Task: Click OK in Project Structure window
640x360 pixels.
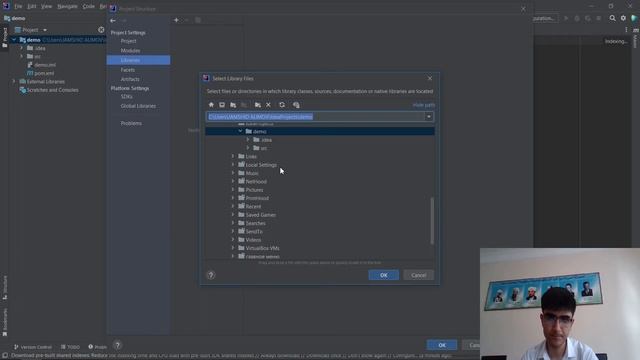Action: coord(442,345)
